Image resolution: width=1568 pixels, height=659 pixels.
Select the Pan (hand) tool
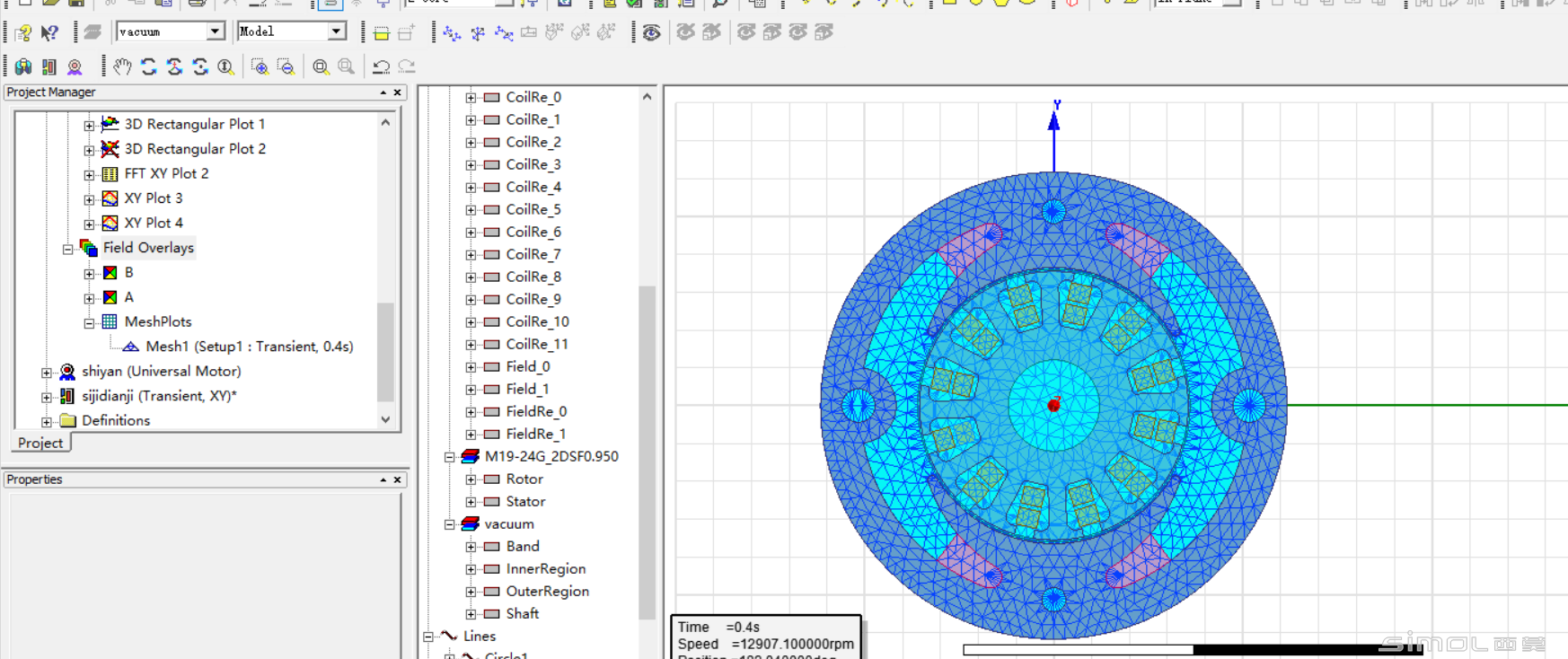pyautogui.click(x=122, y=66)
